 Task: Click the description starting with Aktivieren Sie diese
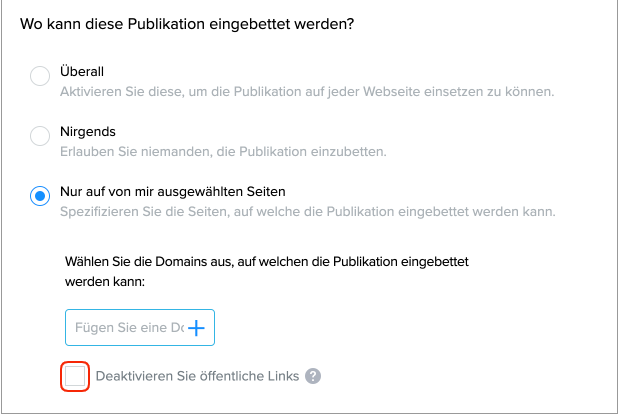pyautogui.click(x=308, y=92)
